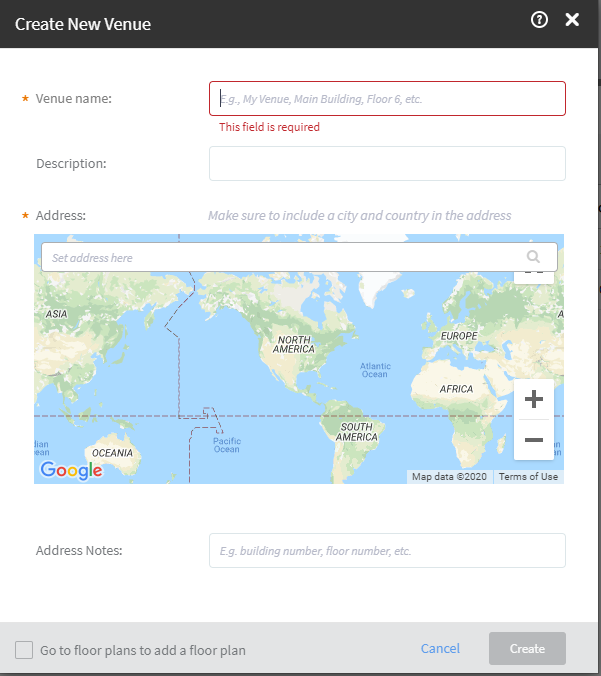Screen dimensions: 601x676
Task: Zoom in on the map with plus button
Action: 534,399
